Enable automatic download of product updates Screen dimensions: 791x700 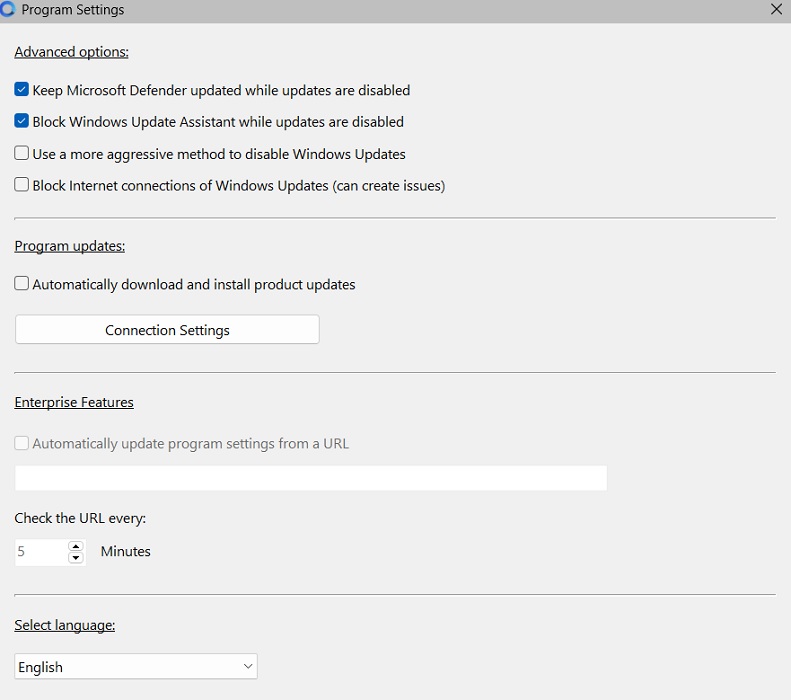(21, 283)
